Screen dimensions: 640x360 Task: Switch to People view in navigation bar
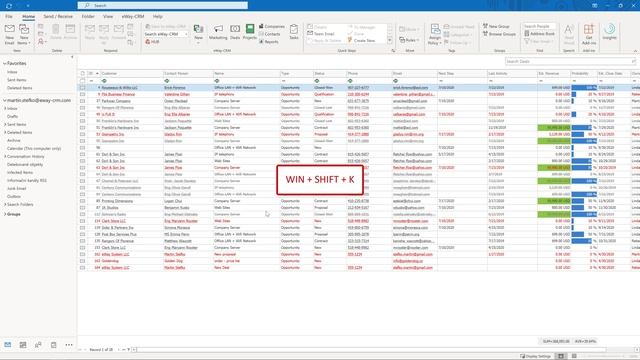[x=38, y=345]
